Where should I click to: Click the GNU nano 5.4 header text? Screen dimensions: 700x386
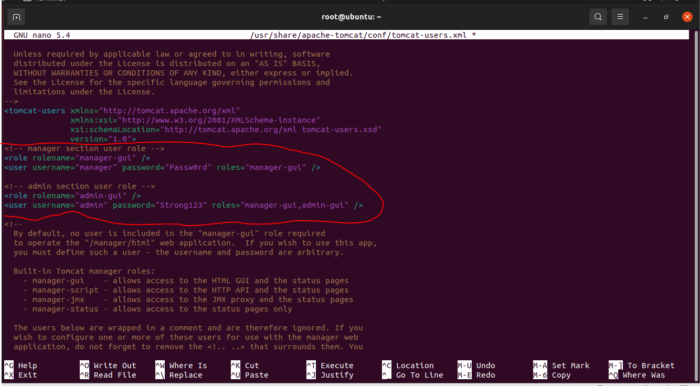pyautogui.click(x=42, y=35)
